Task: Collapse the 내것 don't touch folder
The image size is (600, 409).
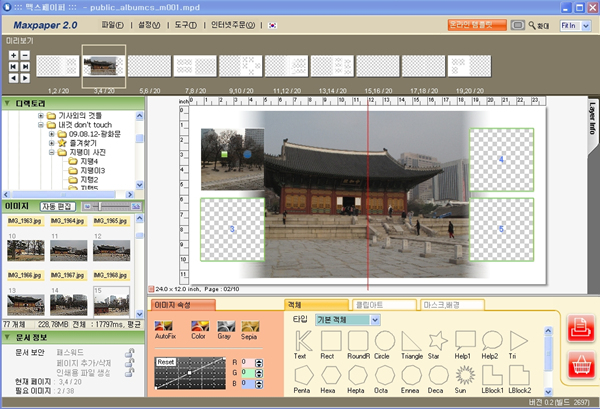Action: pos(41,125)
